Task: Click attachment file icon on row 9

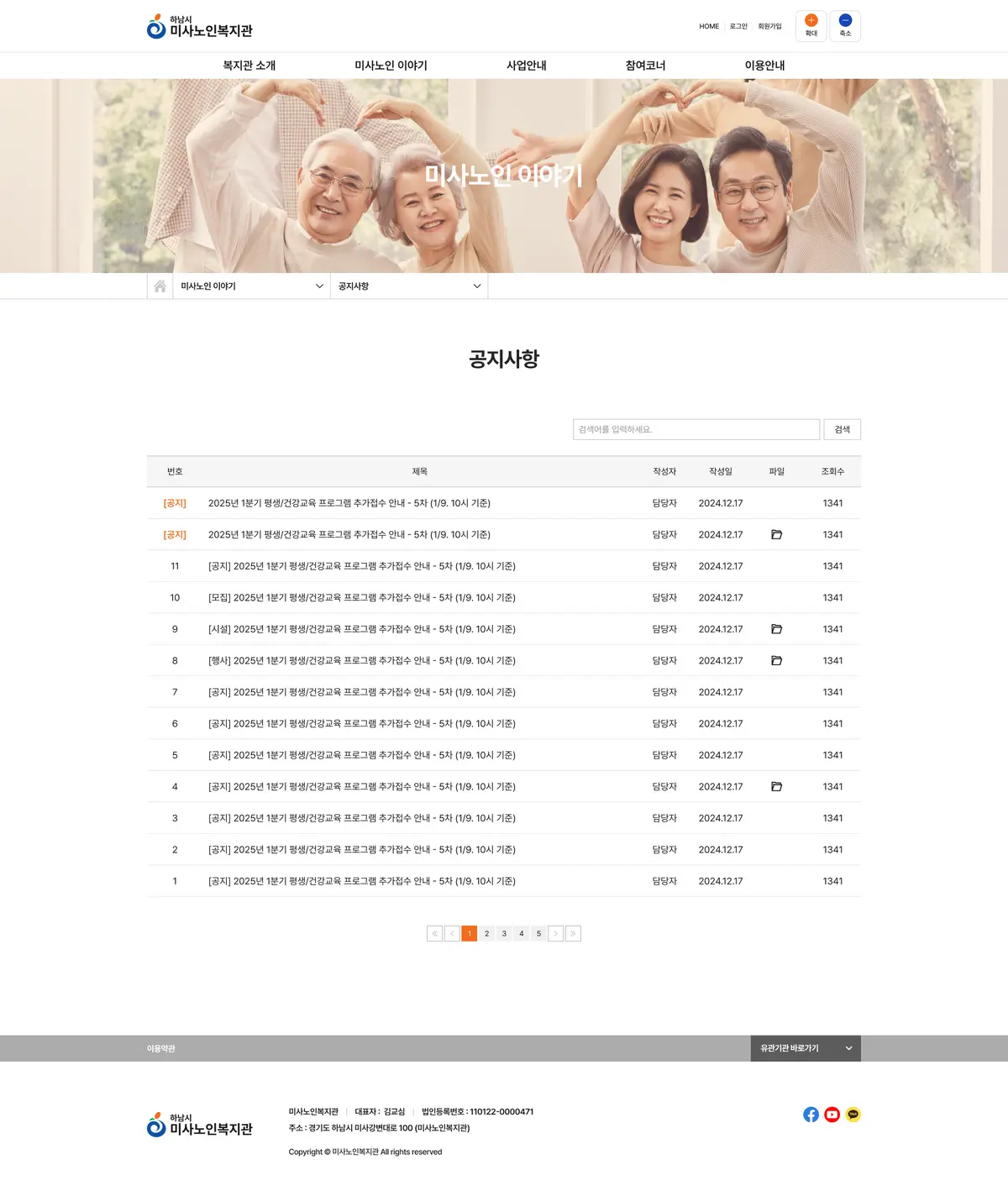Action: coord(776,629)
